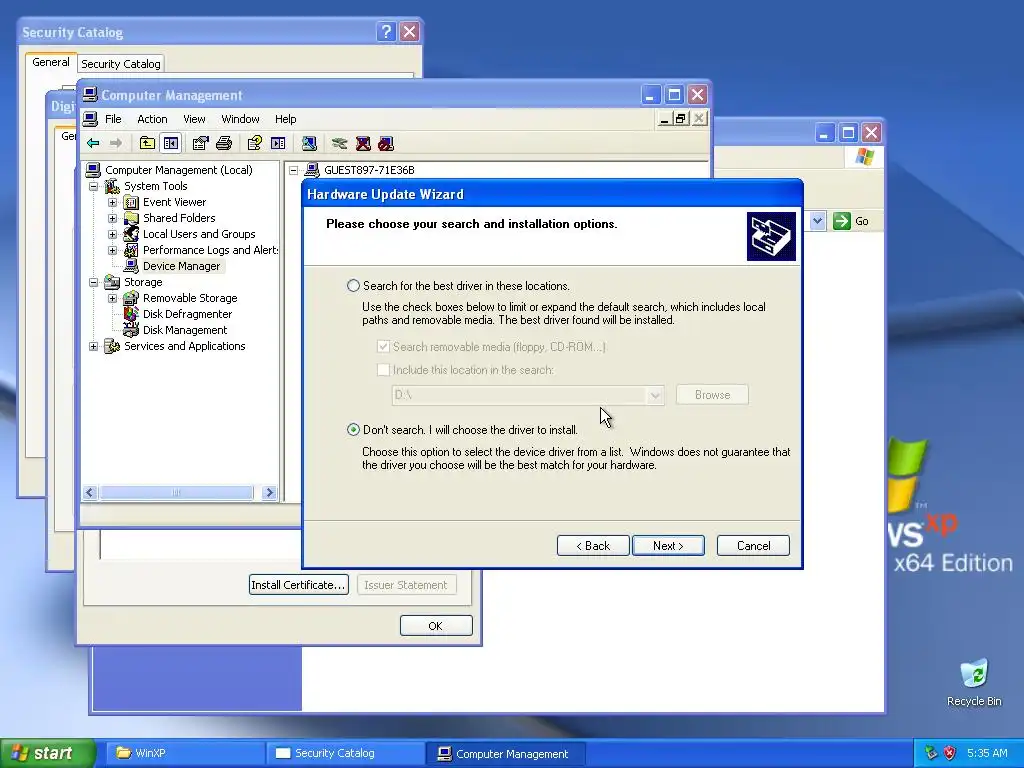The height and width of the screenshot is (768, 1024).
Task: Expand the Shared Folders tree node
Action: click(112, 218)
